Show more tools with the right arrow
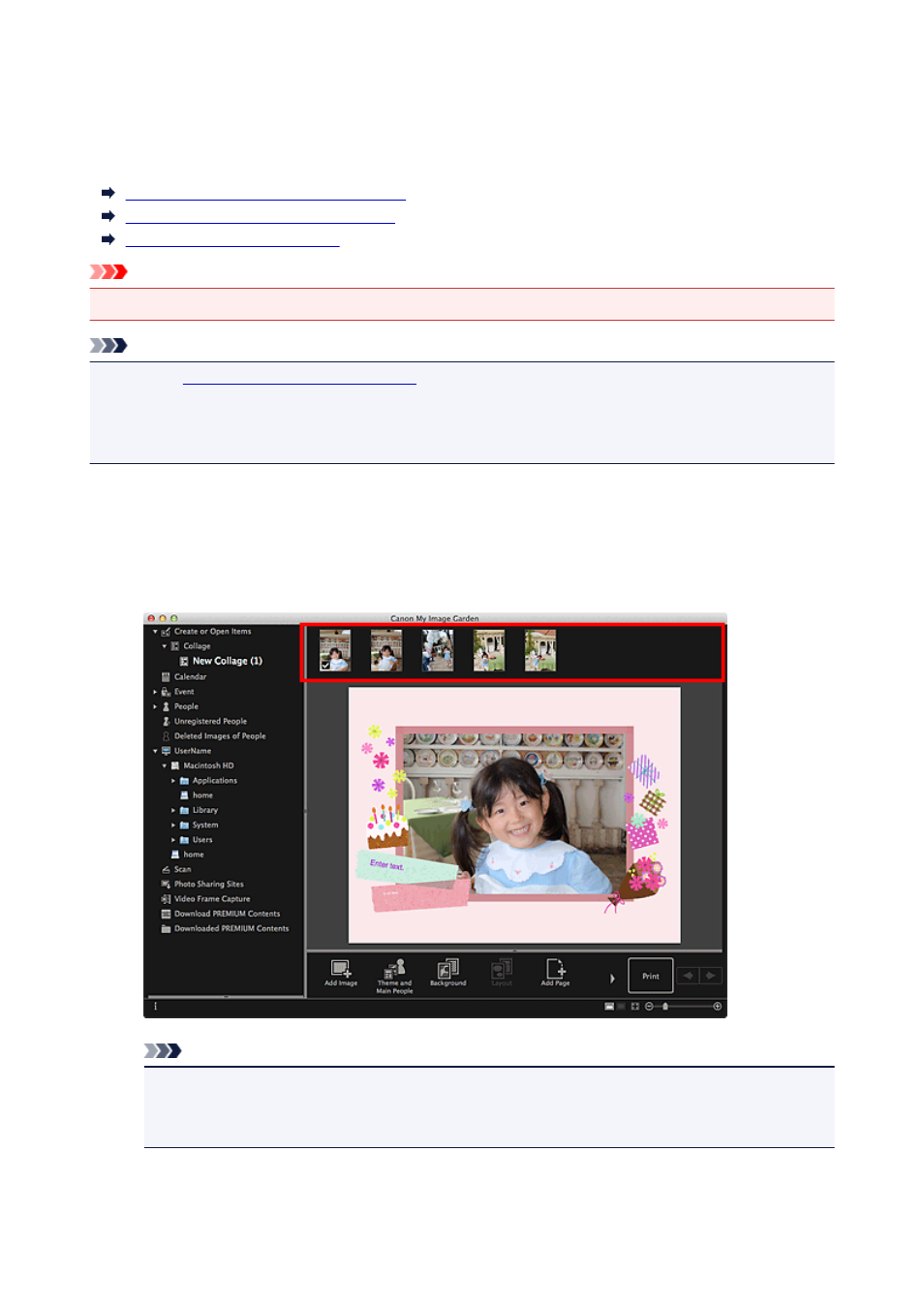This screenshot has width=924, height=1308. point(612,979)
